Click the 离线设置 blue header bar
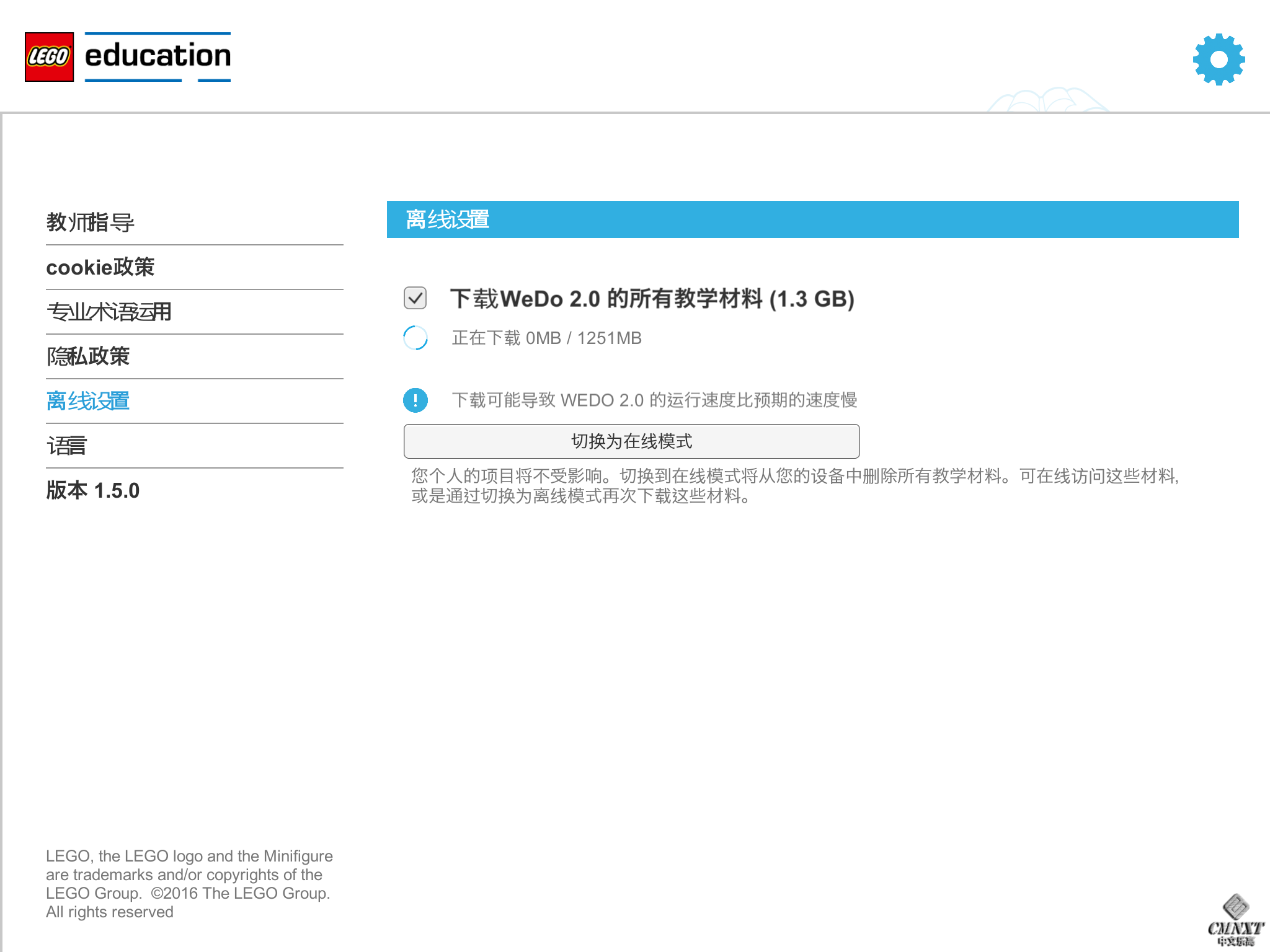Viewport: 1270px width, 952px height. point(812,219)
